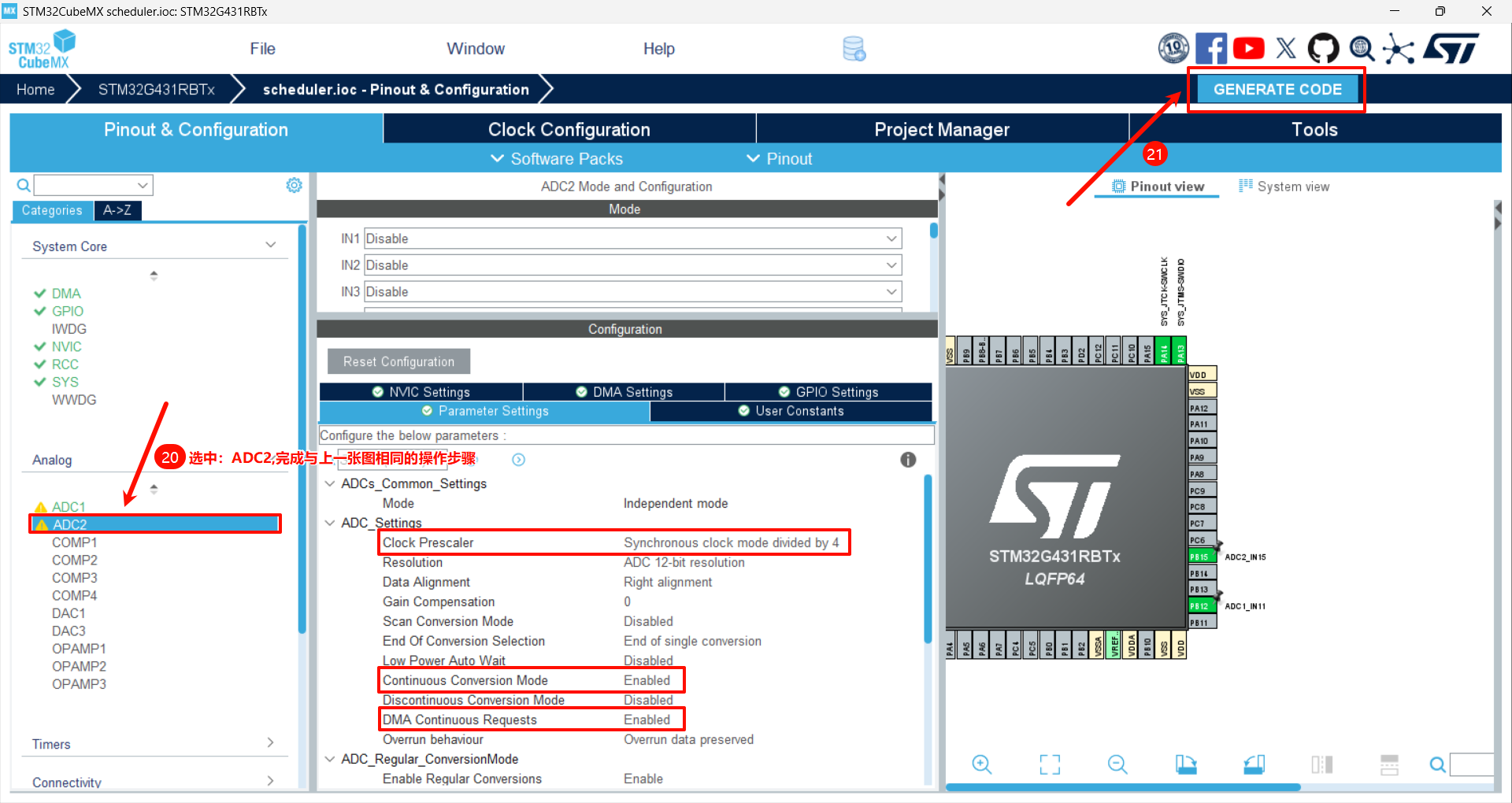The height and width of the screenshot is (803, 1512).
Task: Fit the chip view to window
Action: coord(1050,764)
